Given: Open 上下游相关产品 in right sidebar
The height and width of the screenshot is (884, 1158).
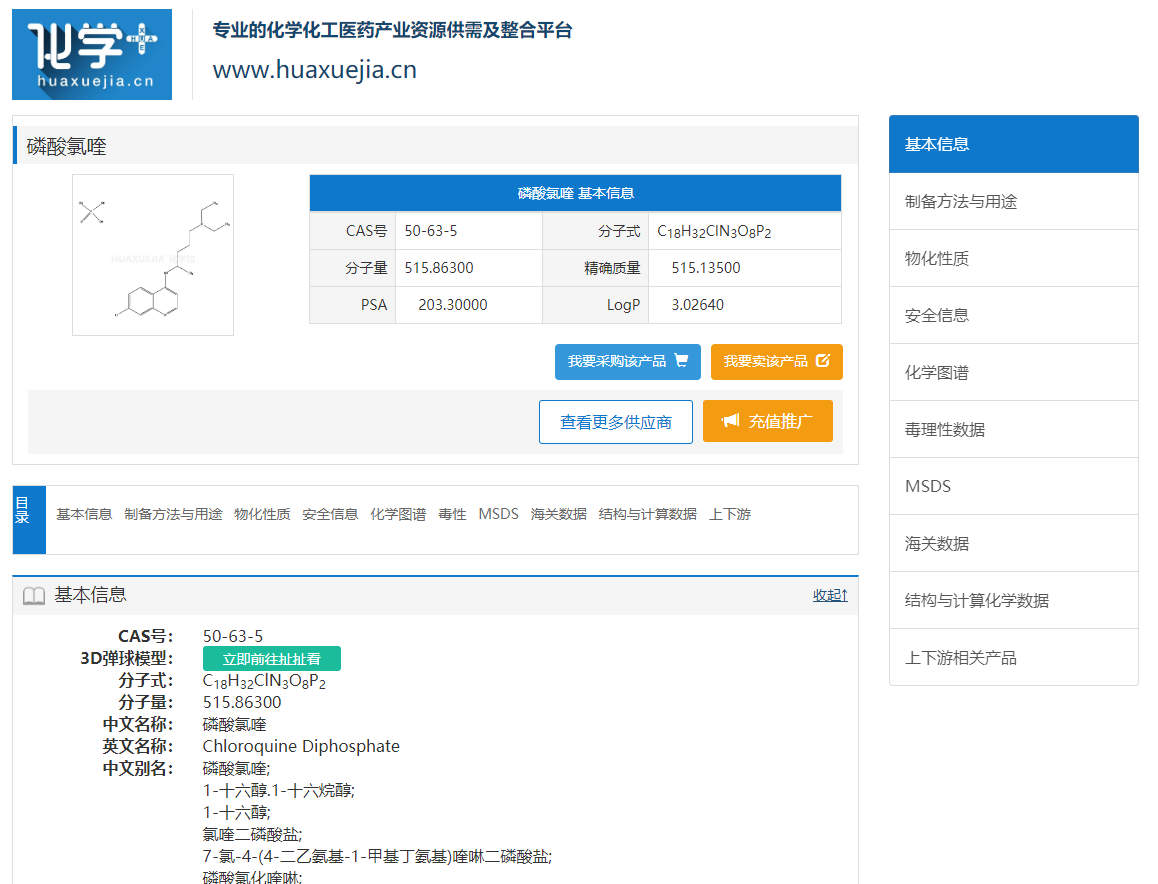Looking at the screenshot, I should 1013,657.
